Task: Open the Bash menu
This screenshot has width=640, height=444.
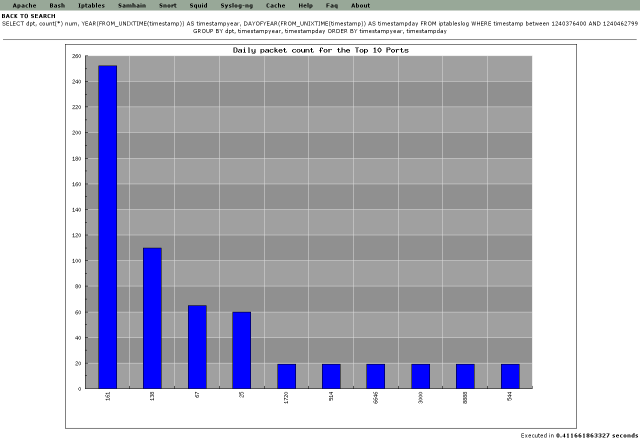Action: (57, 5)
